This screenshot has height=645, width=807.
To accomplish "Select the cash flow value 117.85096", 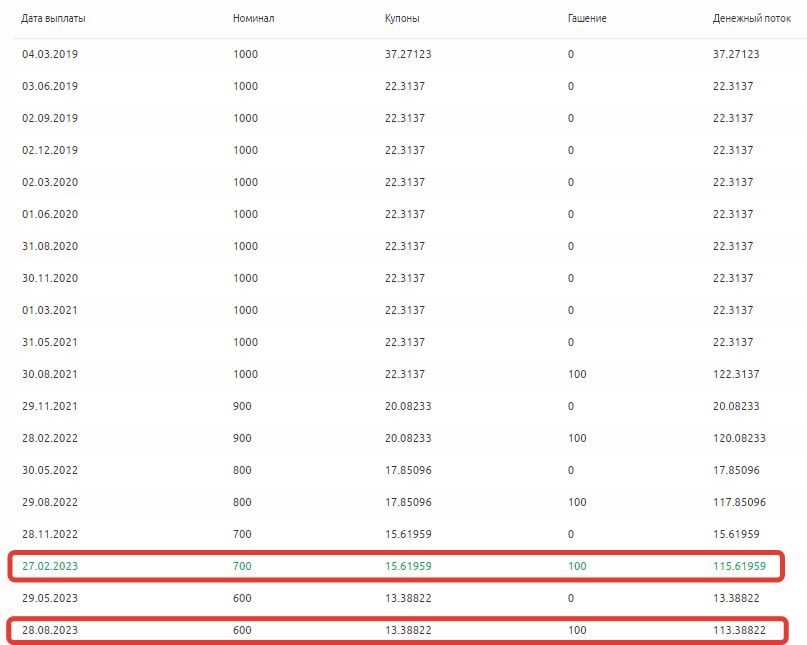I will click(x=739, y=502).
